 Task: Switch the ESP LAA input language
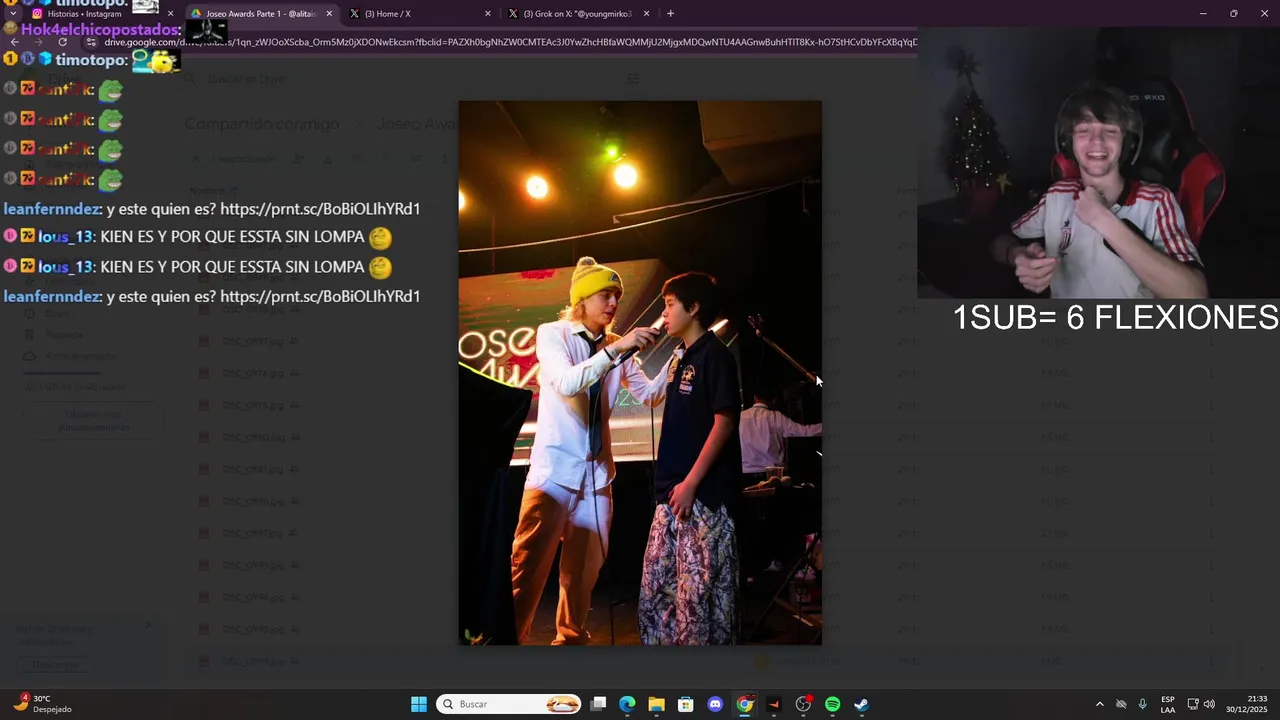tap(1168, 704)
